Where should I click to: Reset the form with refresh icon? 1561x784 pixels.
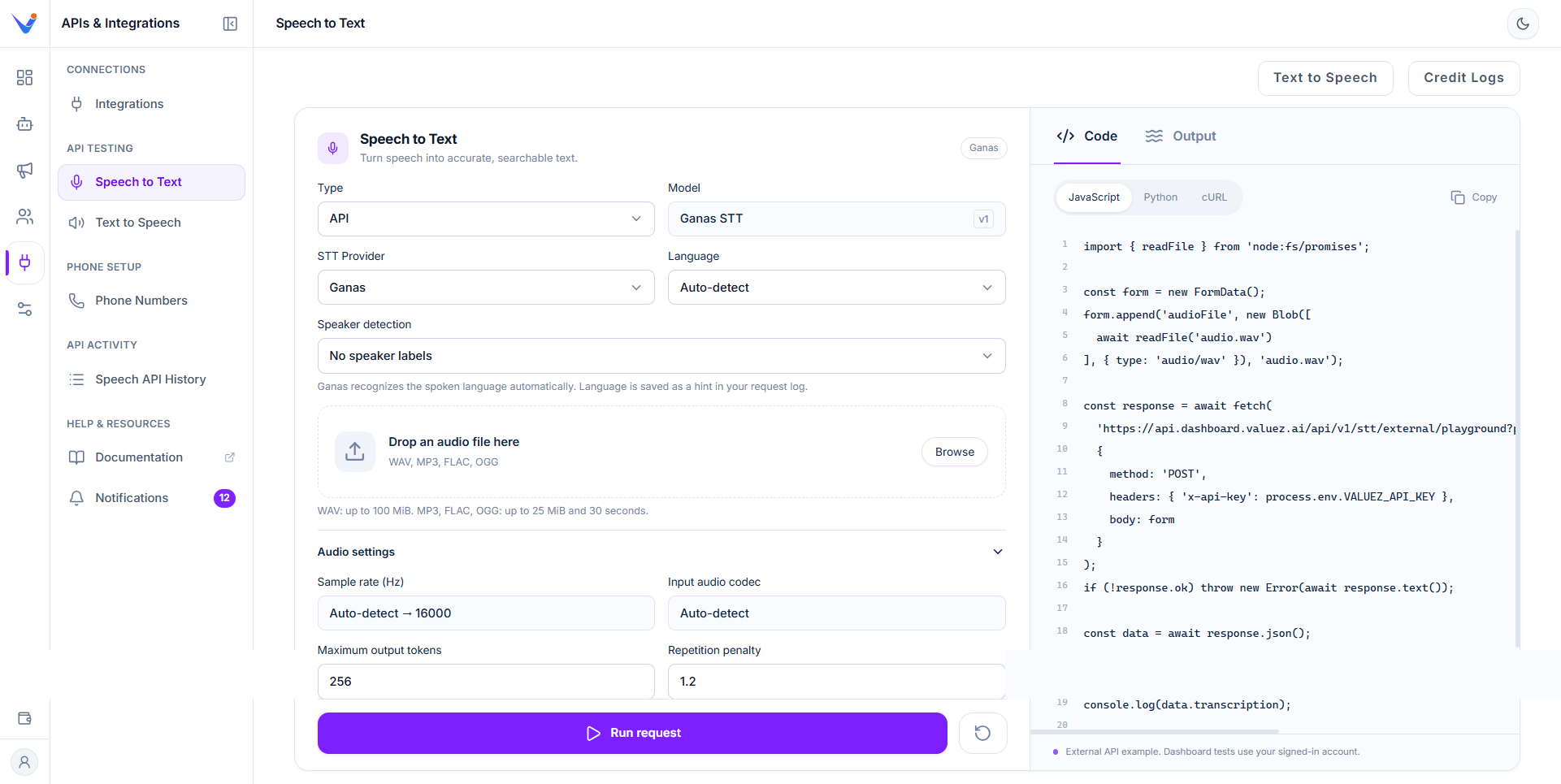tap(982, 733)
